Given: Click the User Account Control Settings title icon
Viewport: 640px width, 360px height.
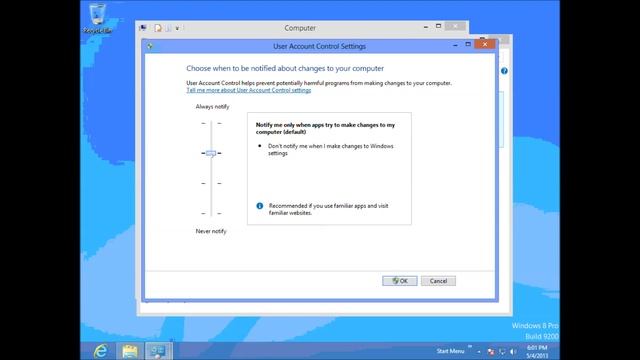Looking at the screenshot, I should [150, 46].
